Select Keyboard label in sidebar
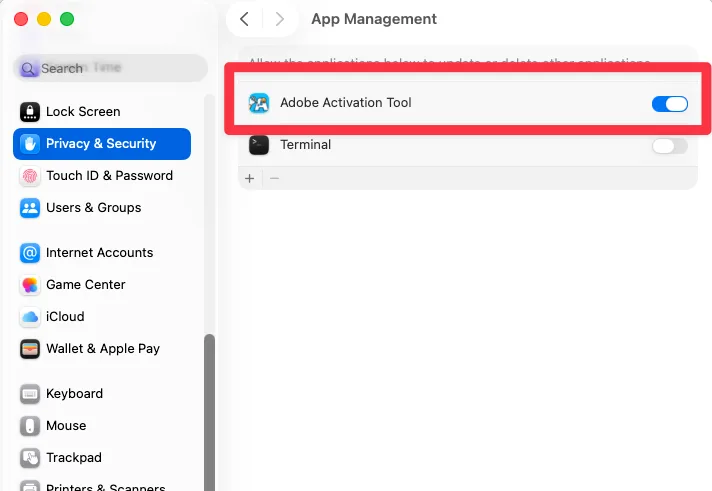 pos(74,394)
